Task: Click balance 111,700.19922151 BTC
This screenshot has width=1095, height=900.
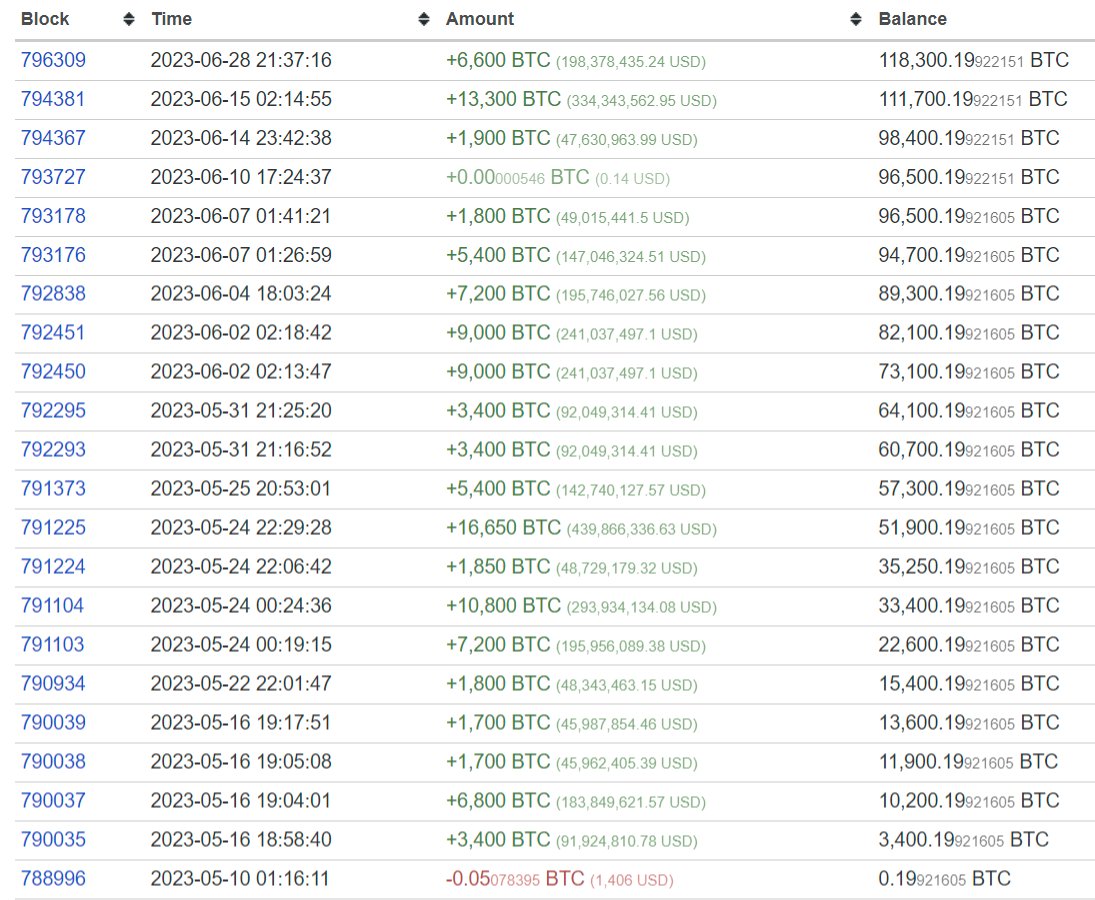Action: coord(973,99)
